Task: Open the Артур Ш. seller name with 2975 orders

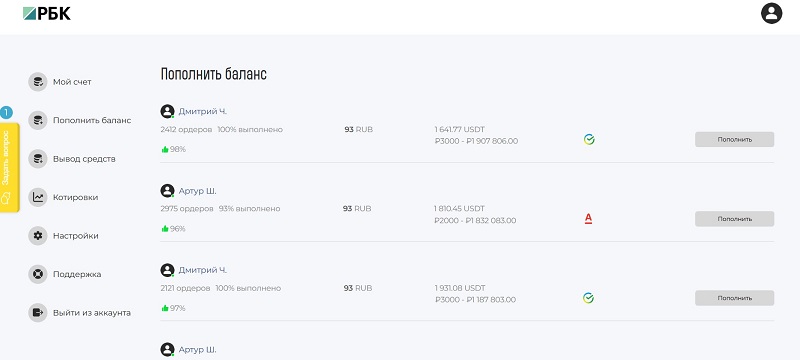Action: 197,191
